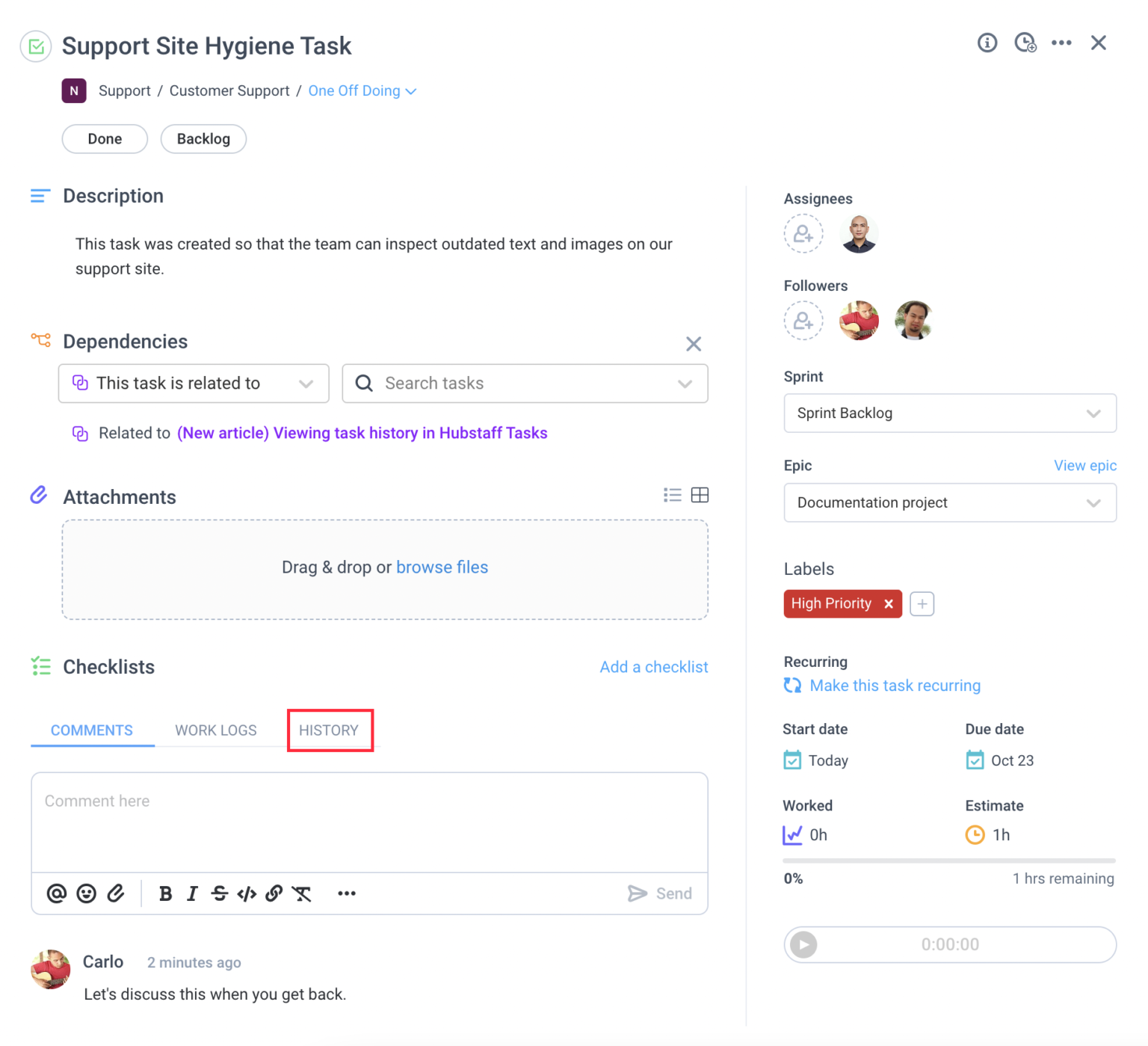Insert a link using the chain icon
1148x1046 pixels.
(274, 893)
